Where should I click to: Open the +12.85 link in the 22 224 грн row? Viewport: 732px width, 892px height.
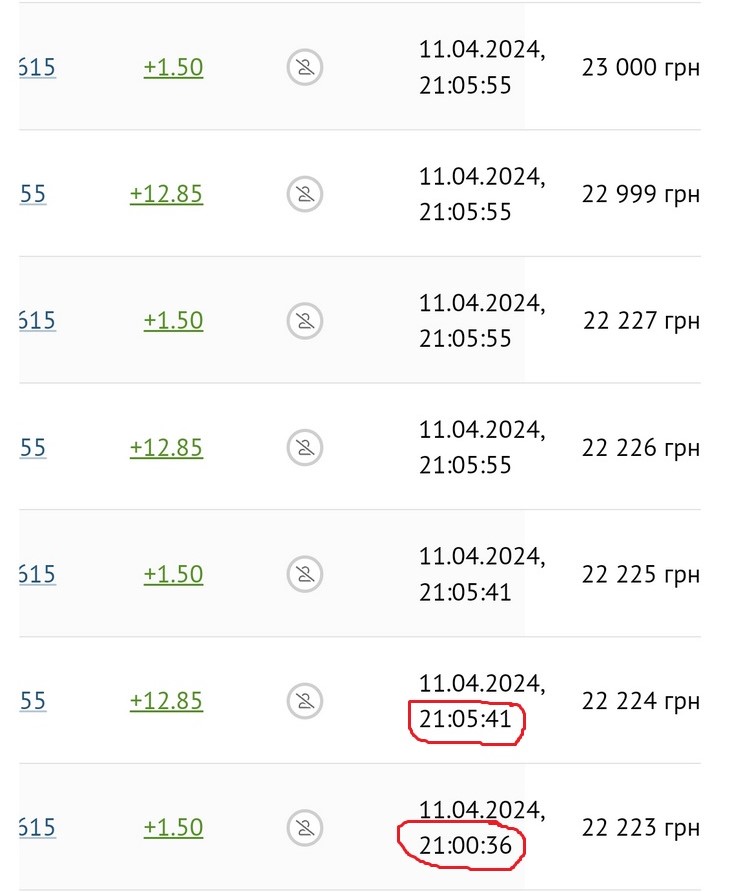pos(166,701)
